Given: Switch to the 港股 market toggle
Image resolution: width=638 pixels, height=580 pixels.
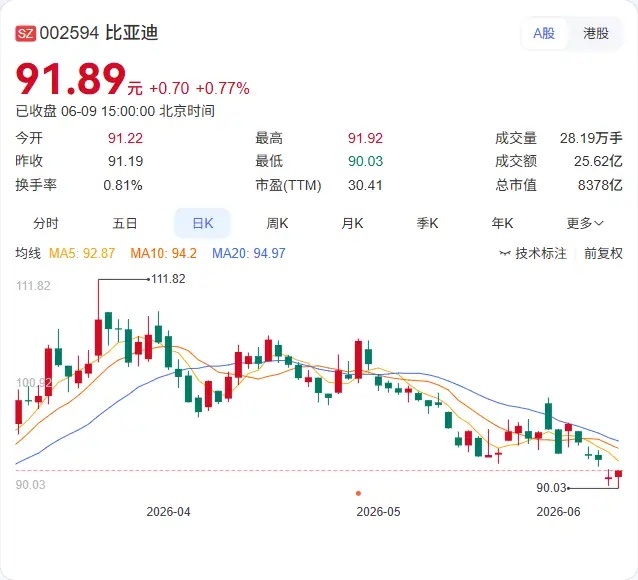Looking at the screenshot, I should click(x=596, y=33).
